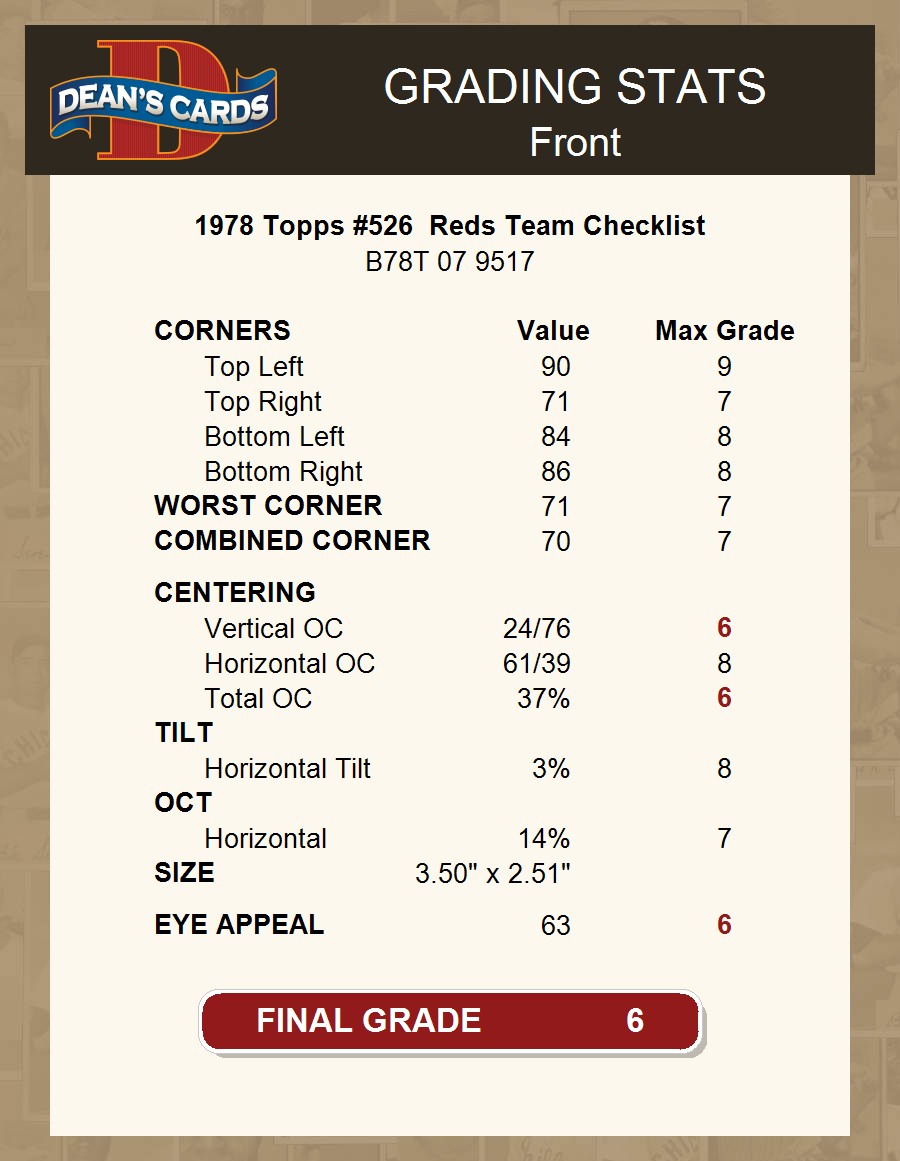Click the 1978 Topps #526 card title
This screenshot has height=1161, width=900.
[450, 226]
